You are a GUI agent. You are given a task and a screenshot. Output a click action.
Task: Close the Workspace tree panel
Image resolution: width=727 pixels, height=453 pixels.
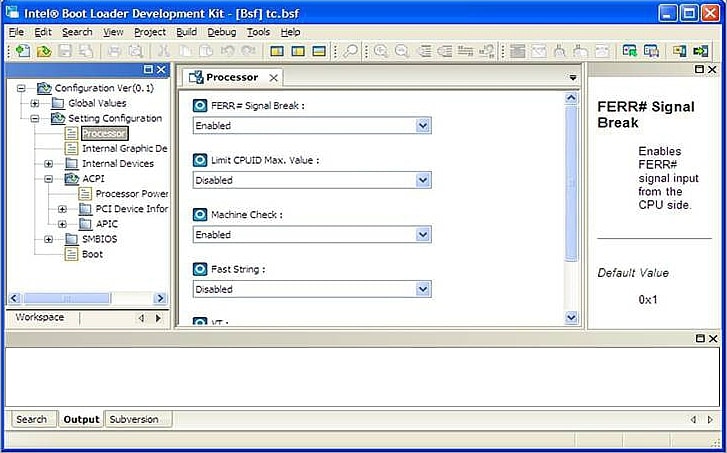(x=161, y=70)
